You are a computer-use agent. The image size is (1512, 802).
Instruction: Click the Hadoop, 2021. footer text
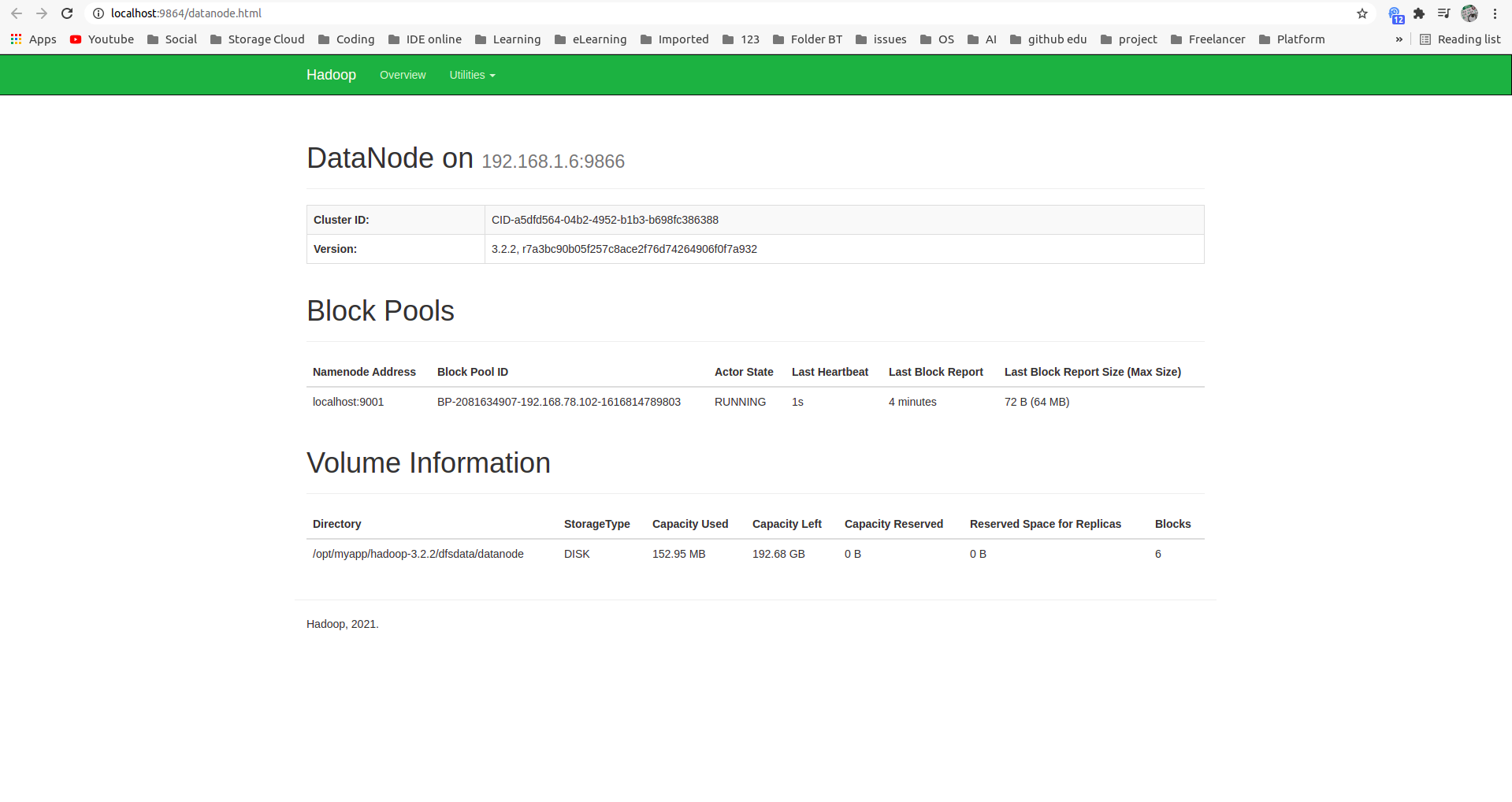[x=343, y=624]
